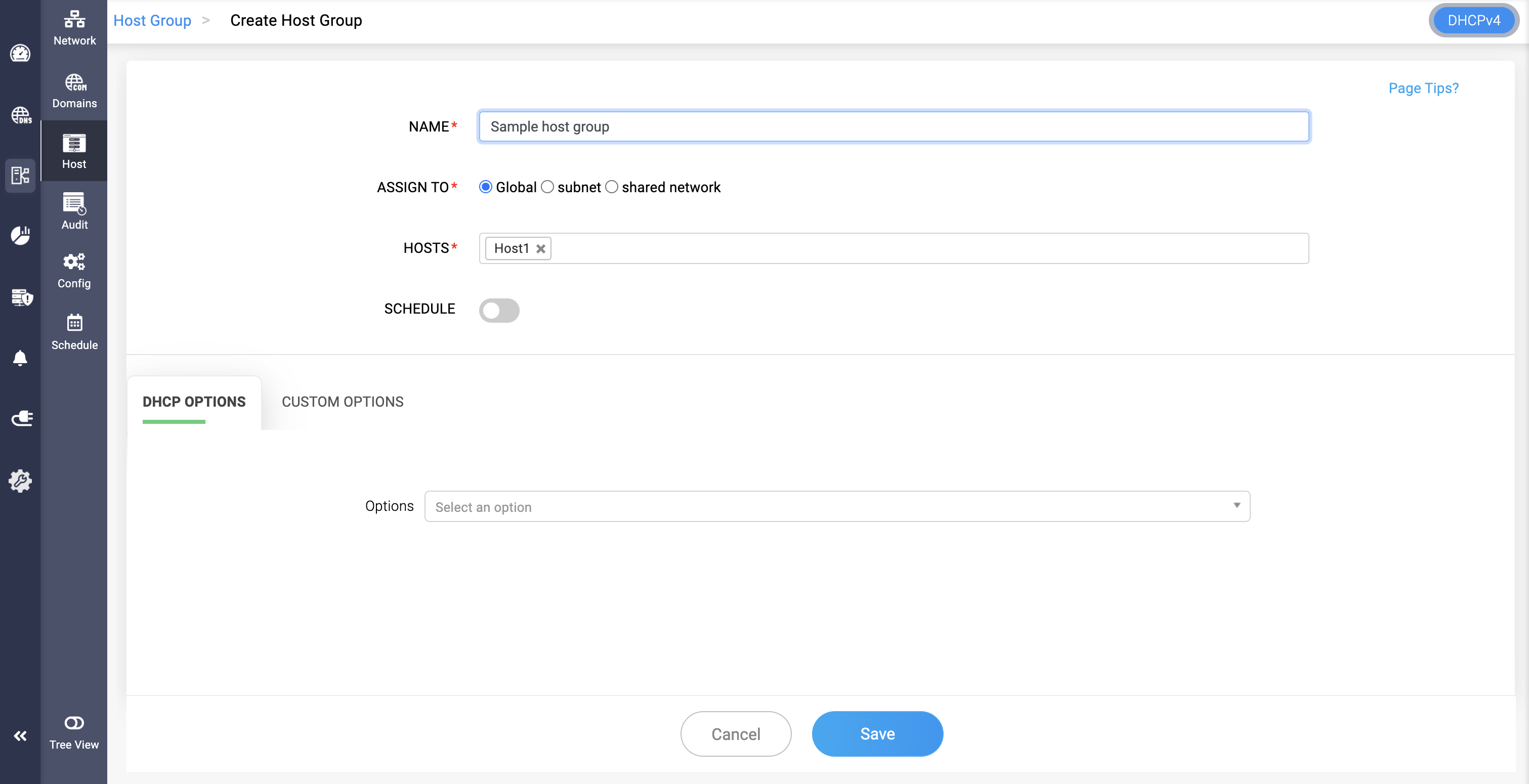This screenshot has height=784, width=1529.
Task: Open the notifications bell icon
Action: 20,358
